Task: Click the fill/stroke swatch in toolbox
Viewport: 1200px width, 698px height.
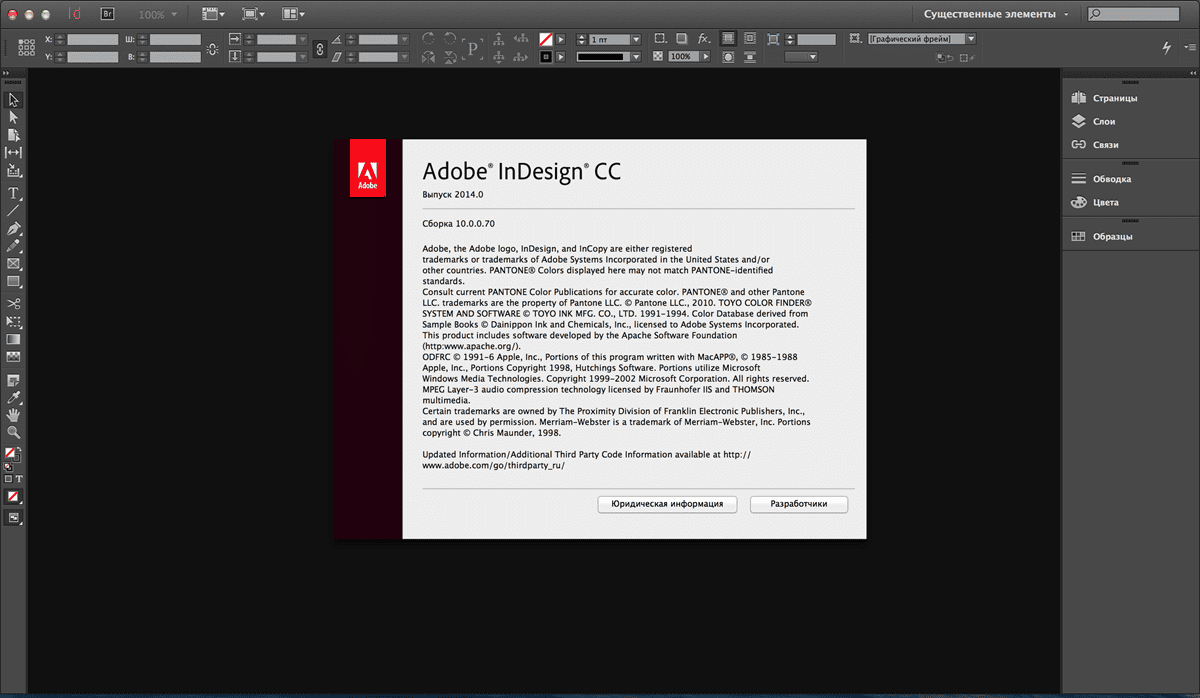Action: 13,455
